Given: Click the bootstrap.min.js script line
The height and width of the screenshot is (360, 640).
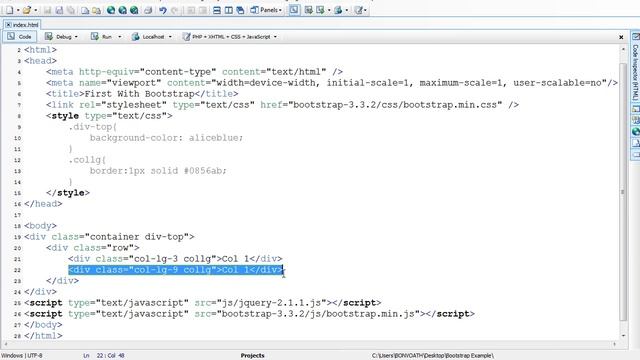Looking at the screenshot, I should [249, 314].
